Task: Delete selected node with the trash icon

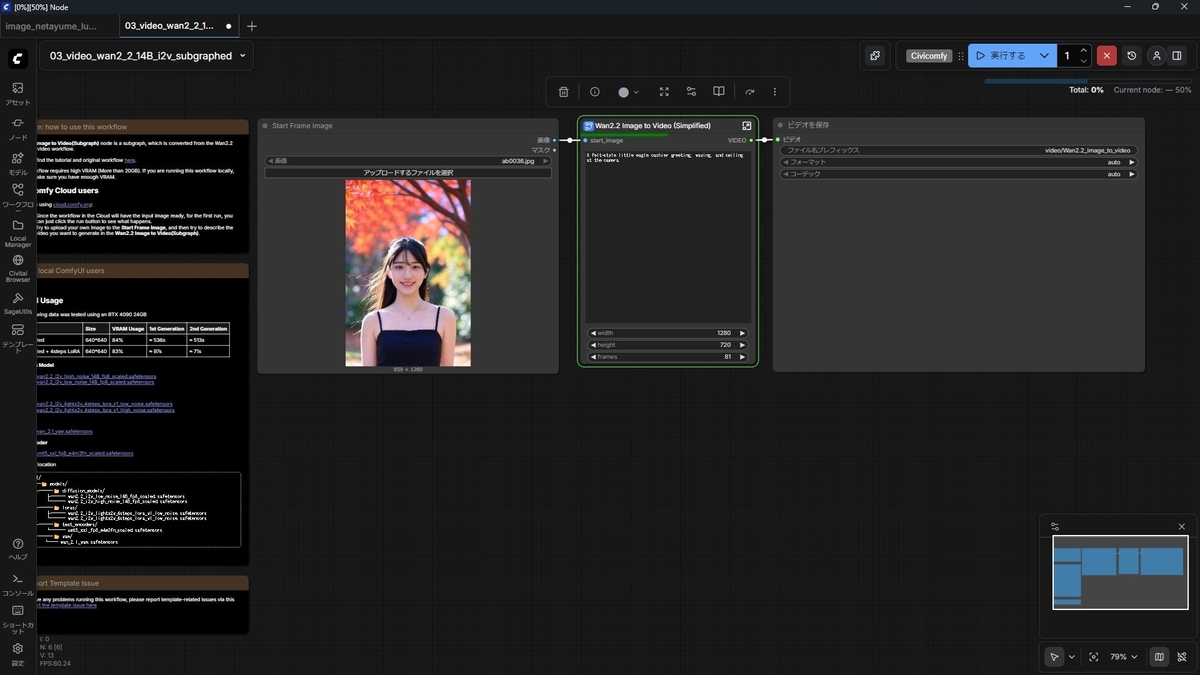Action: [564, 92]
